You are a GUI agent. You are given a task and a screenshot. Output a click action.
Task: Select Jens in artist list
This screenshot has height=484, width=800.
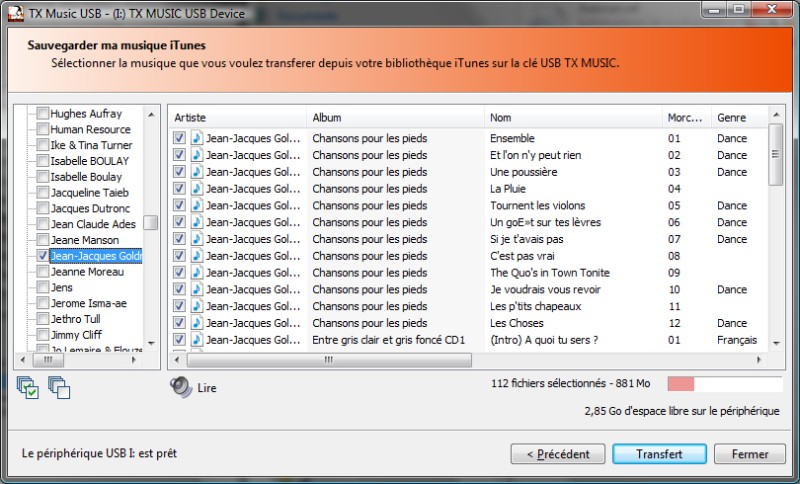(x=61, y=287)
